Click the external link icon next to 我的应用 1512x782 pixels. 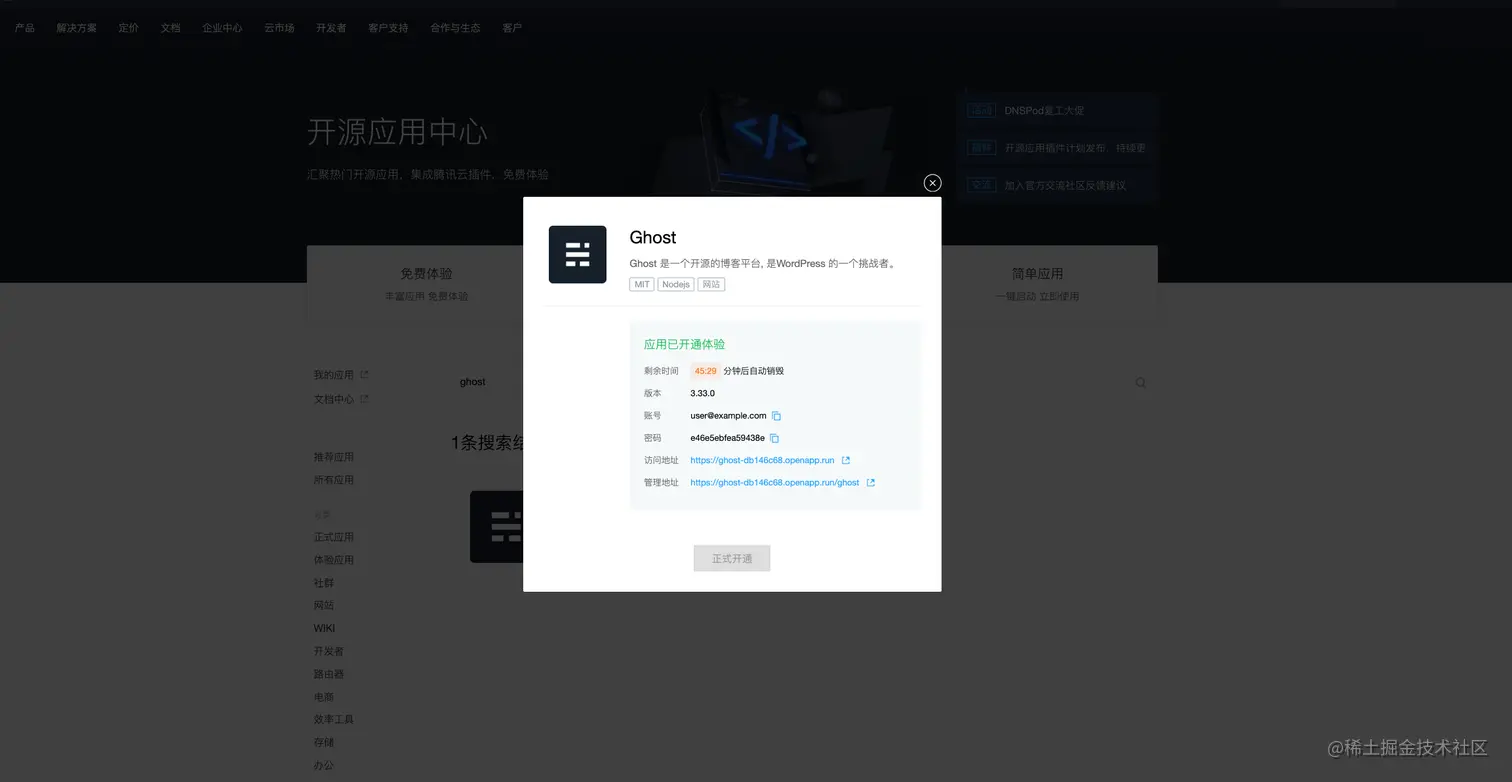pos(364,375)
